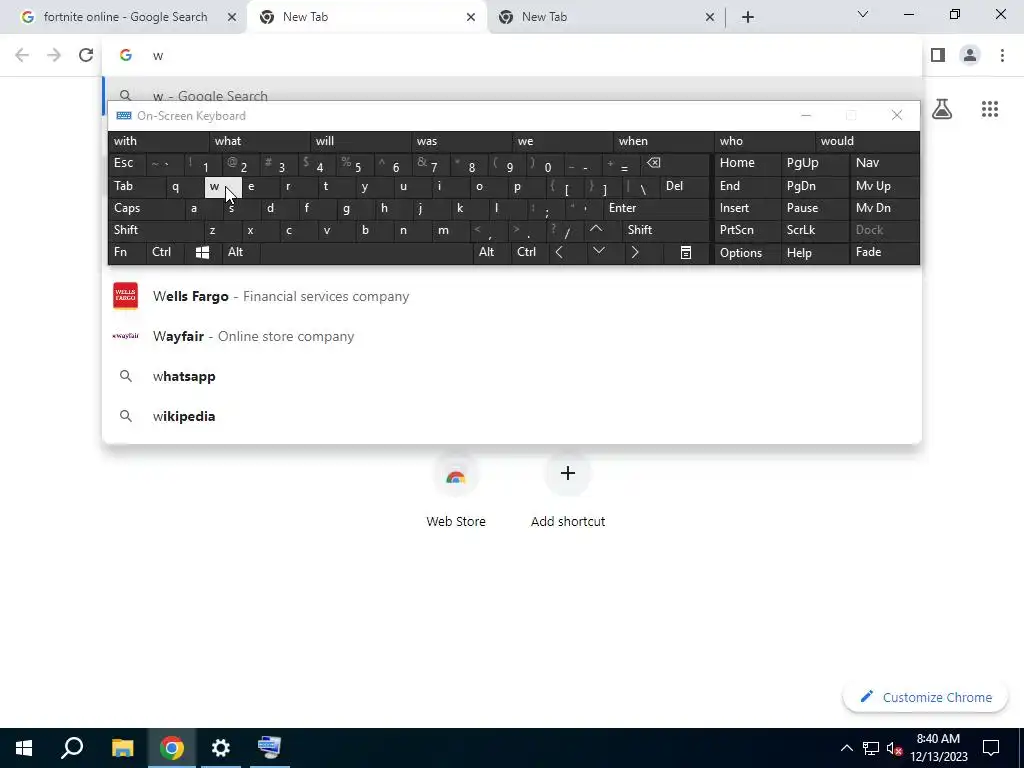1024x768 pixels.
Task: Toggle the left Alt key
Action: click(240, 252)
